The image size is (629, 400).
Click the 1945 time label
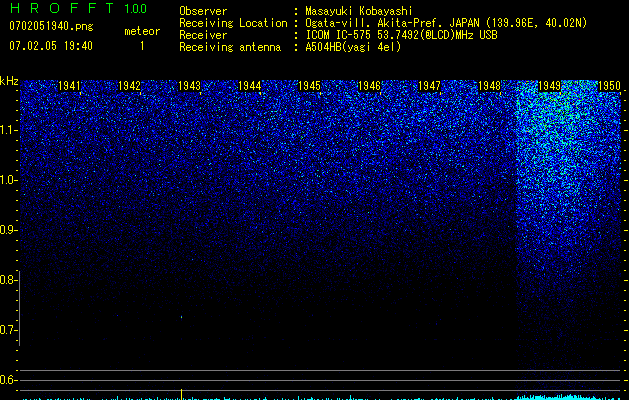[x=309, y=86]
